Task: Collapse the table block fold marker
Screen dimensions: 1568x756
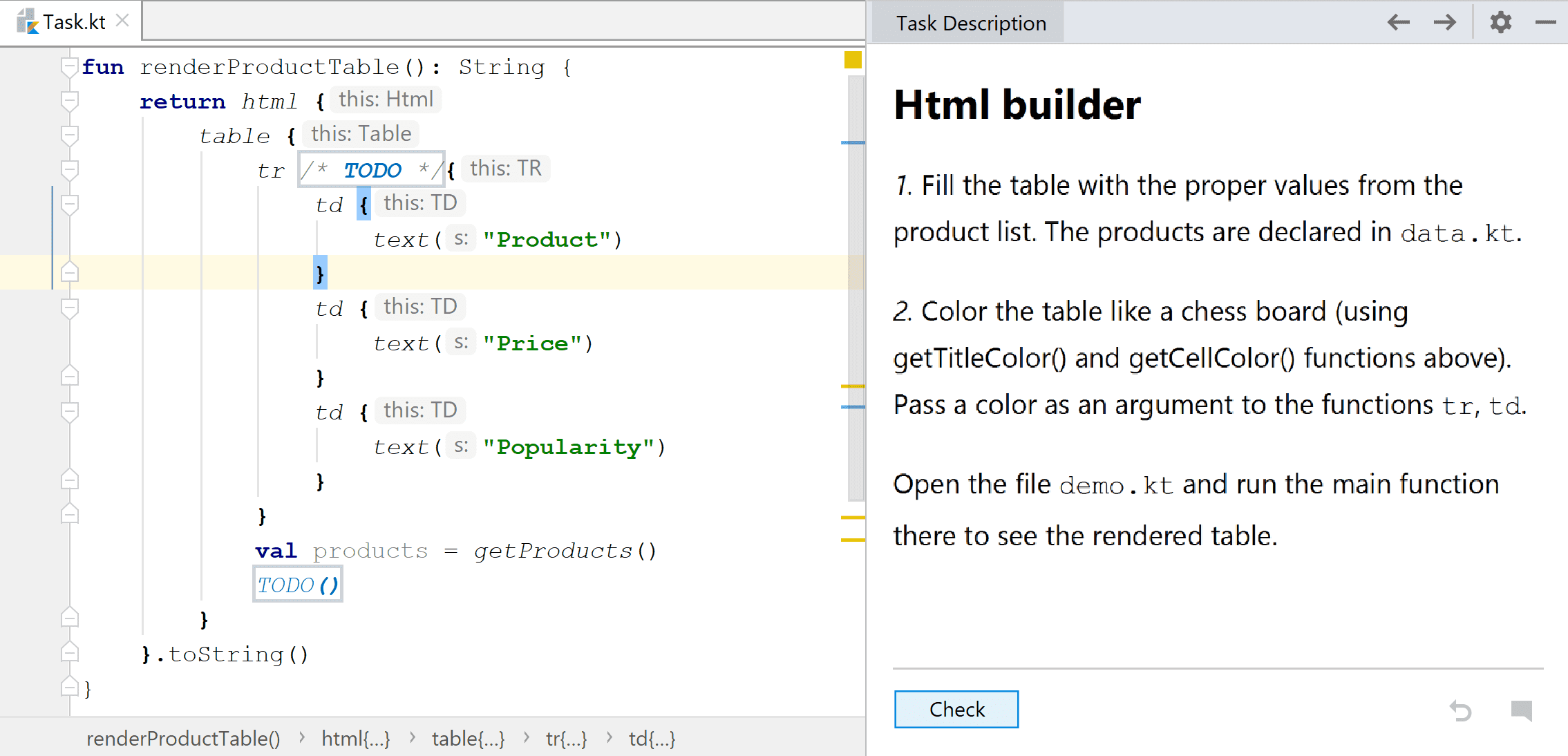Action: pyautogui.click(x=69, y=135)
